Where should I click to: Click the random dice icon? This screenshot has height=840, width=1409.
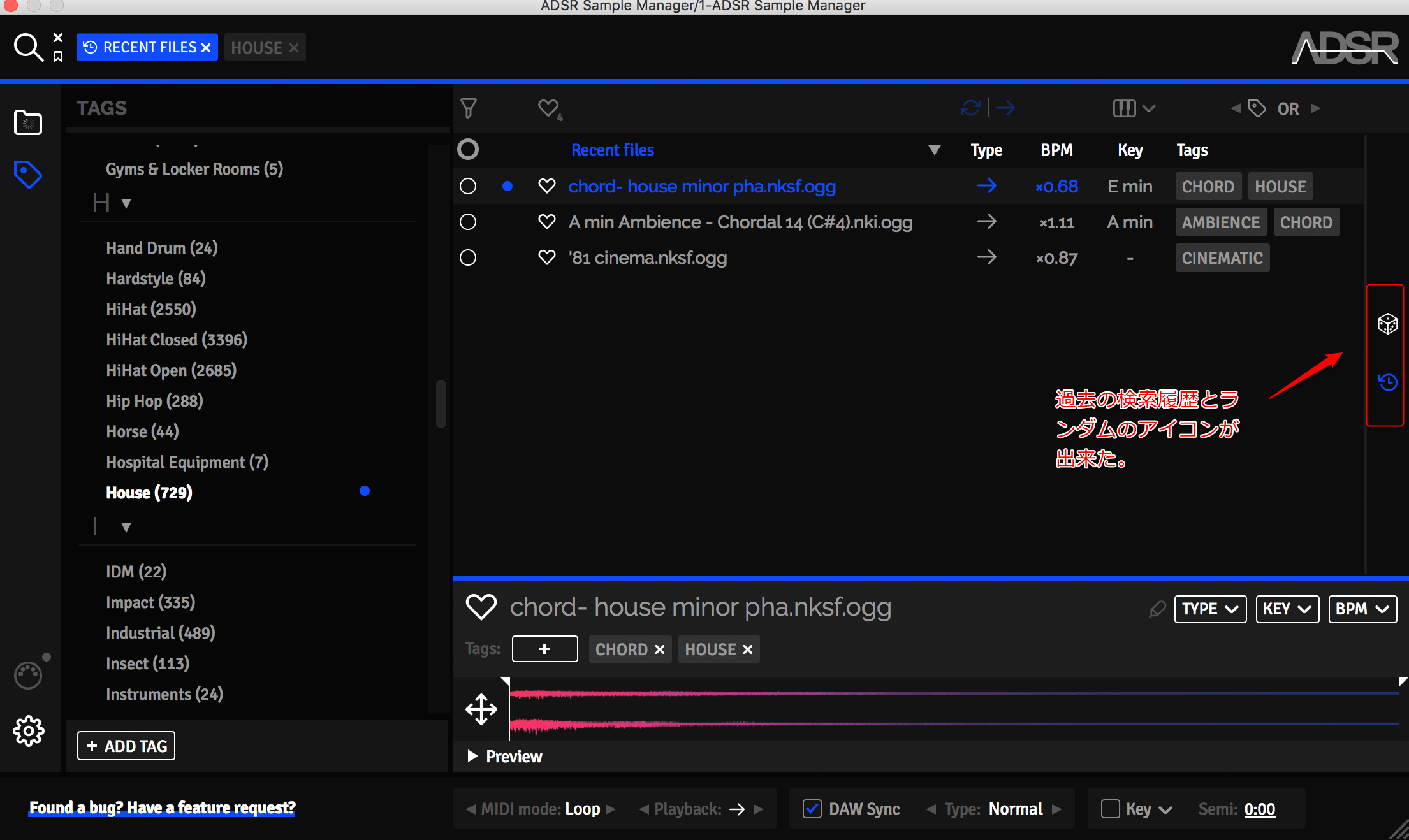[x=1387, y=324]
